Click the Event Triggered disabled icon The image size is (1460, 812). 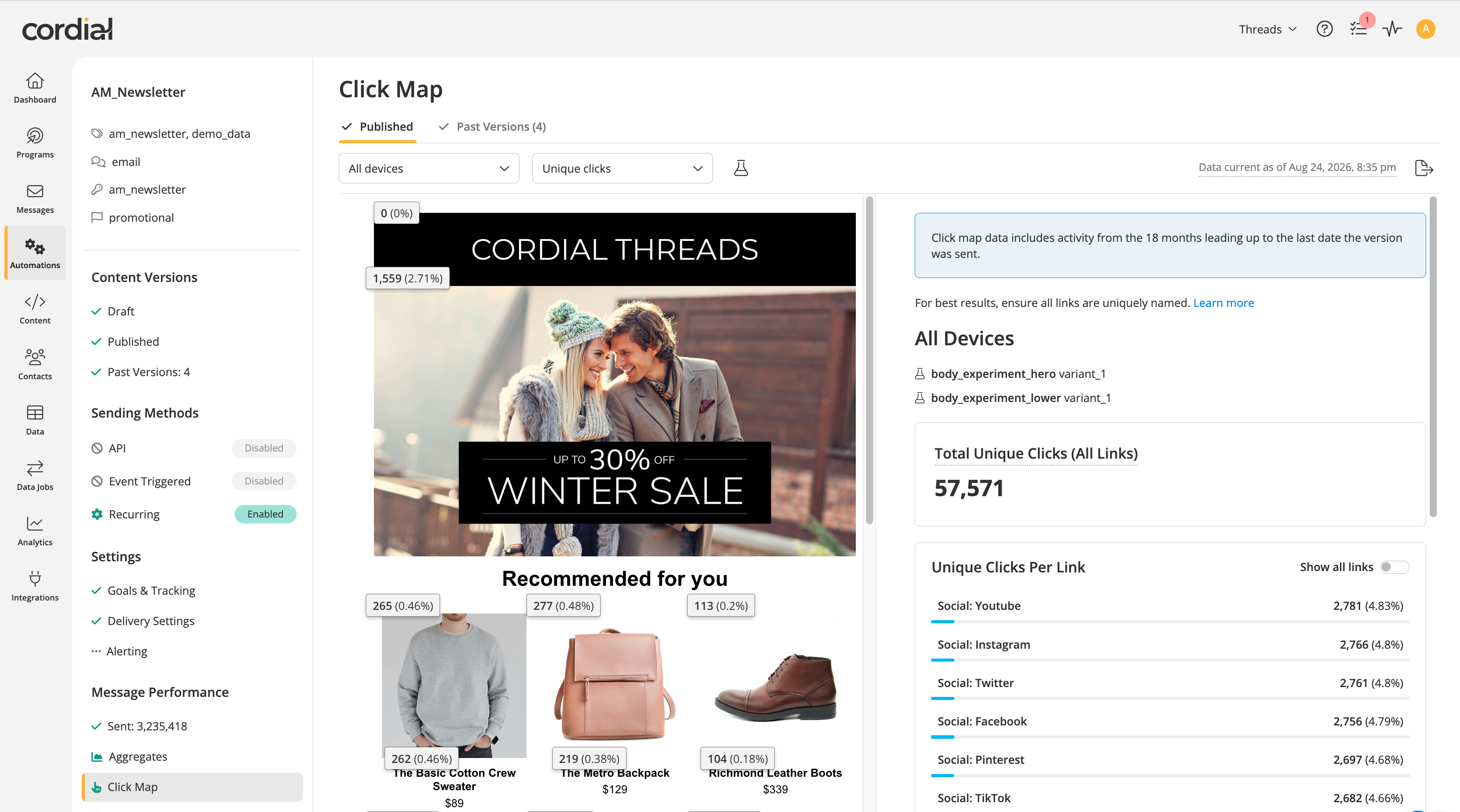click(97, 481)
